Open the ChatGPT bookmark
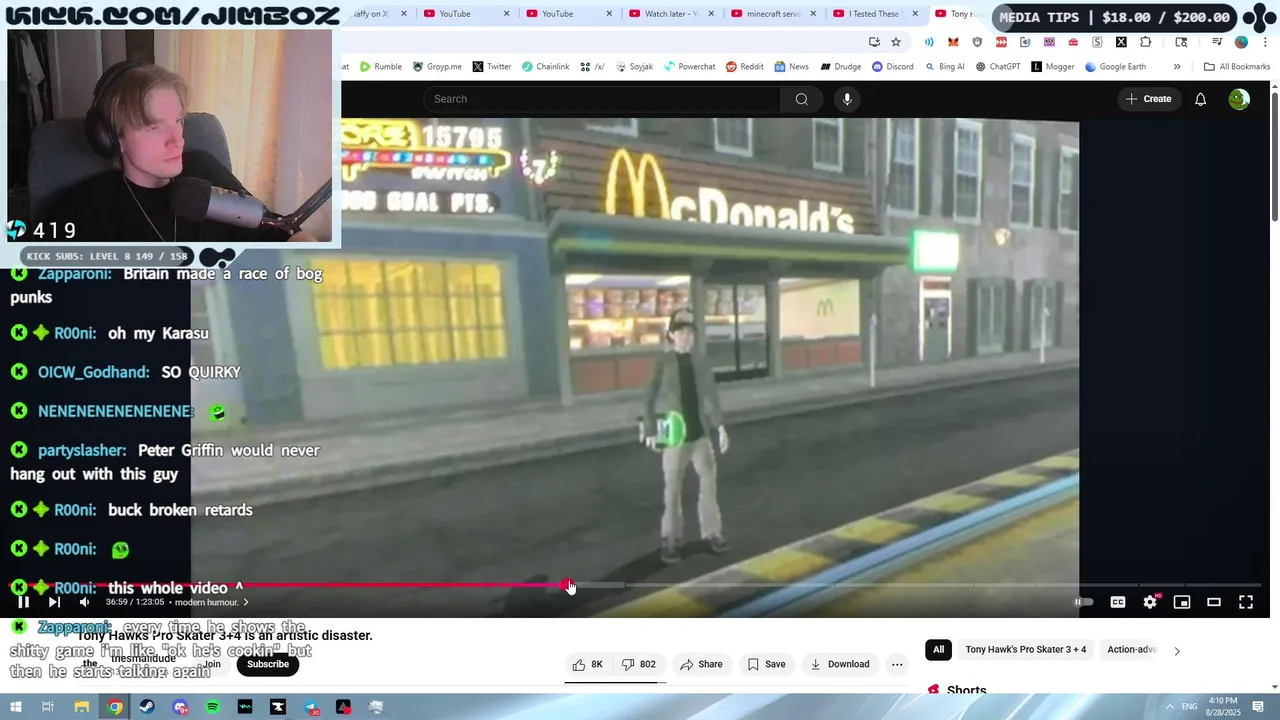 point(997,67)
